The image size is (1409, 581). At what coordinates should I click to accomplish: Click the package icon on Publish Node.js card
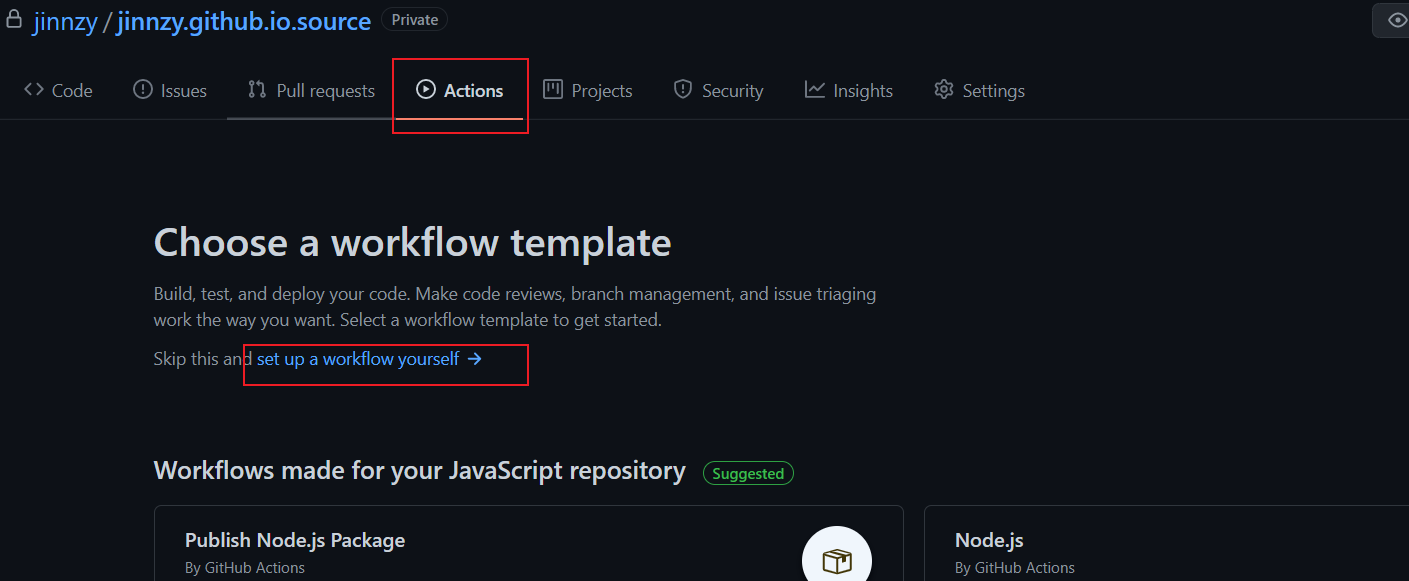coord(837,560)
